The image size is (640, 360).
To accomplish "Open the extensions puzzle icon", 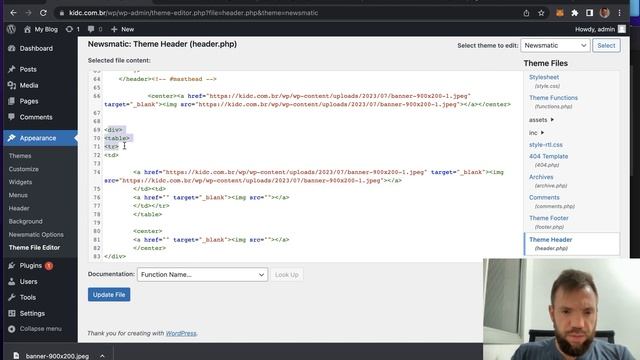I will [575, 13].
